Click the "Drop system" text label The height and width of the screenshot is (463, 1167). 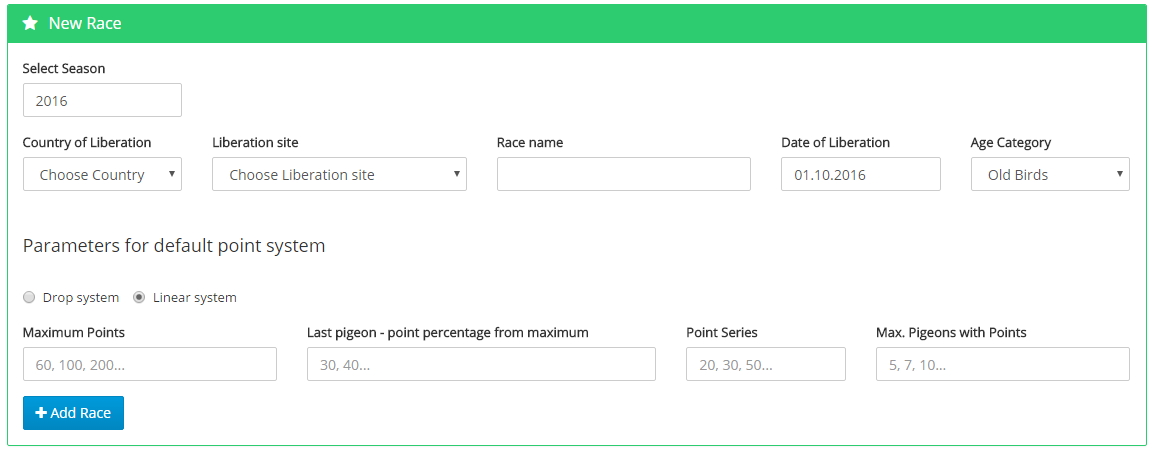point(80,298)
